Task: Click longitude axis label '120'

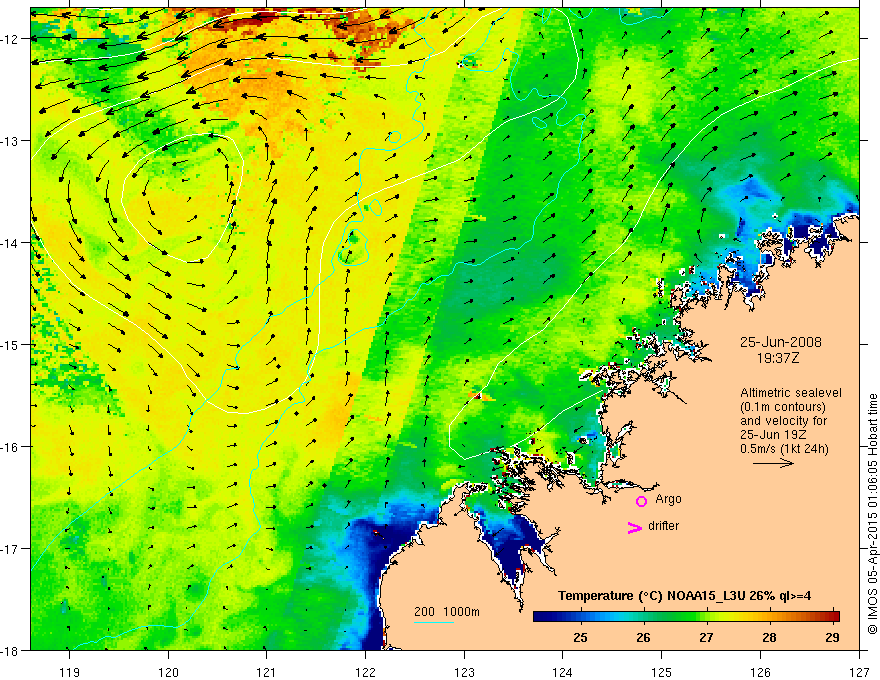Action: 168,672
